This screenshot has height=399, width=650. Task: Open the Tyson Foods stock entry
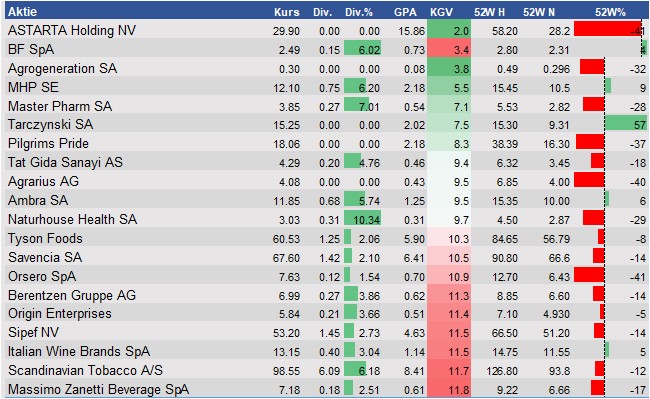click(45, 238)
